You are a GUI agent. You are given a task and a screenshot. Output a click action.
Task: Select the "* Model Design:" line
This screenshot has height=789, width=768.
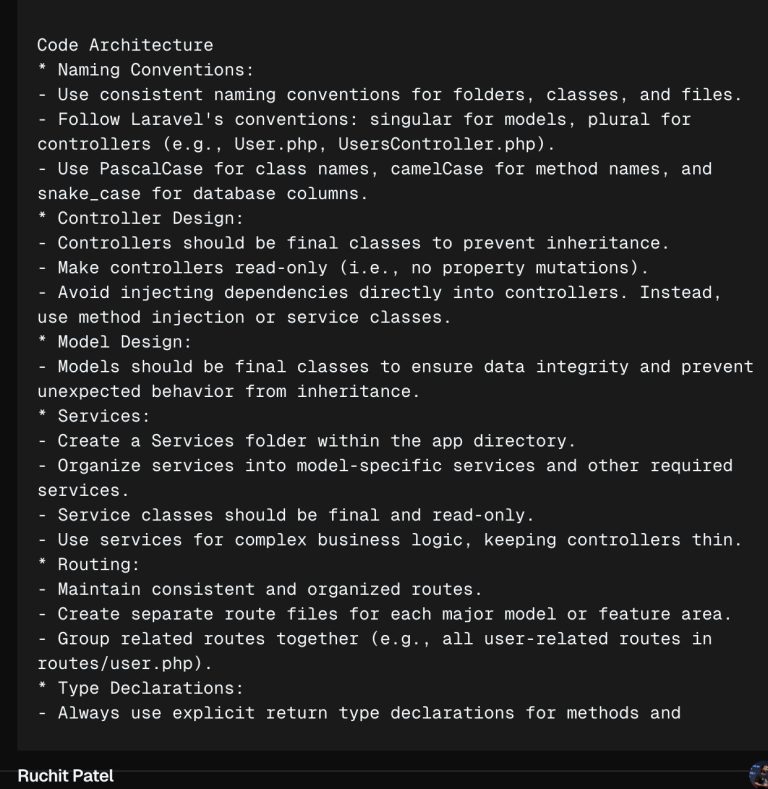115,342
